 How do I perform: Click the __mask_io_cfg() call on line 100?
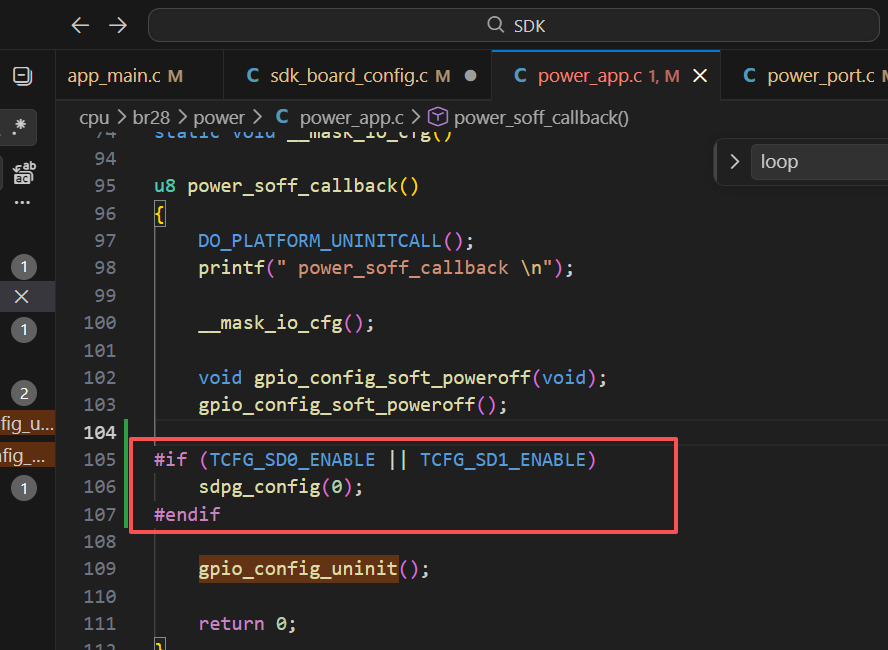point(286,323)
